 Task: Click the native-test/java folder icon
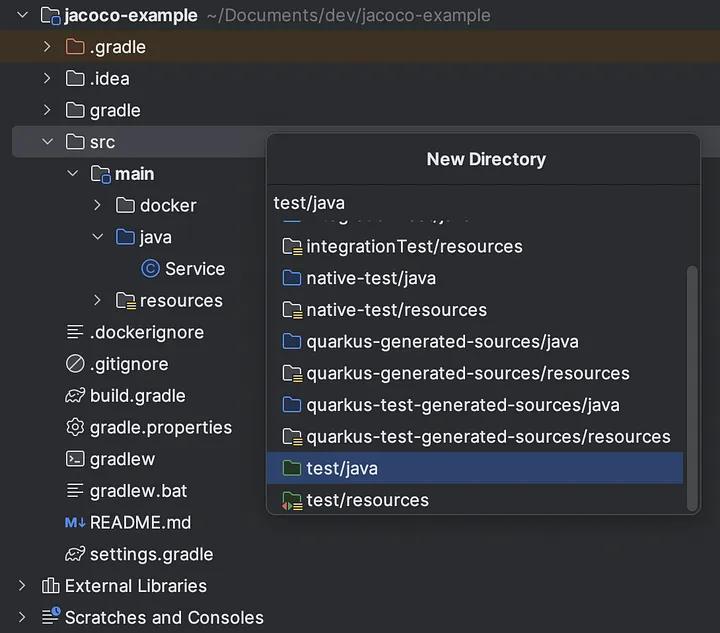(x=292, y=278)
